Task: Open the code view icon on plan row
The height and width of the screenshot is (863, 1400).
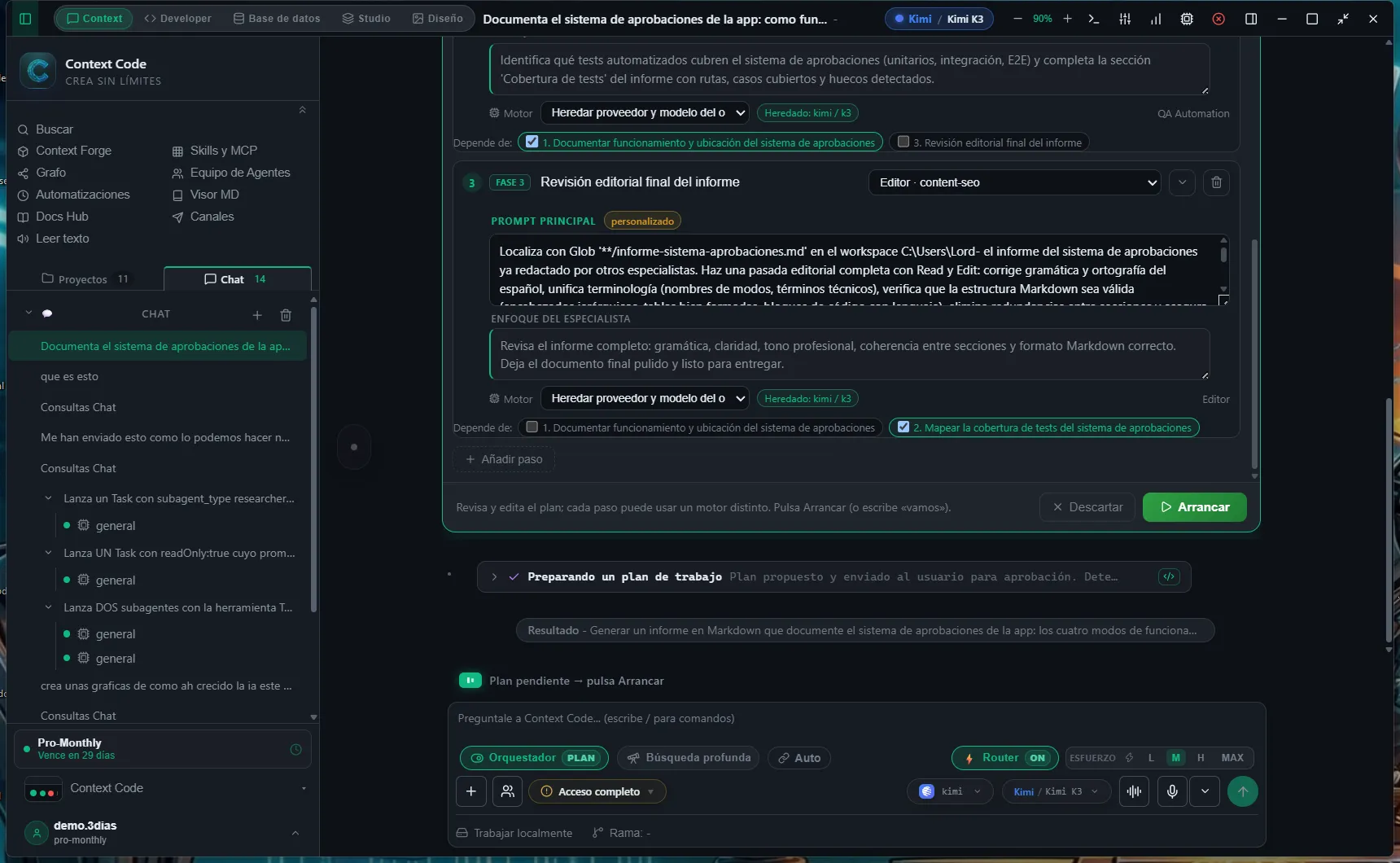Action: [x=1169, y=576]
